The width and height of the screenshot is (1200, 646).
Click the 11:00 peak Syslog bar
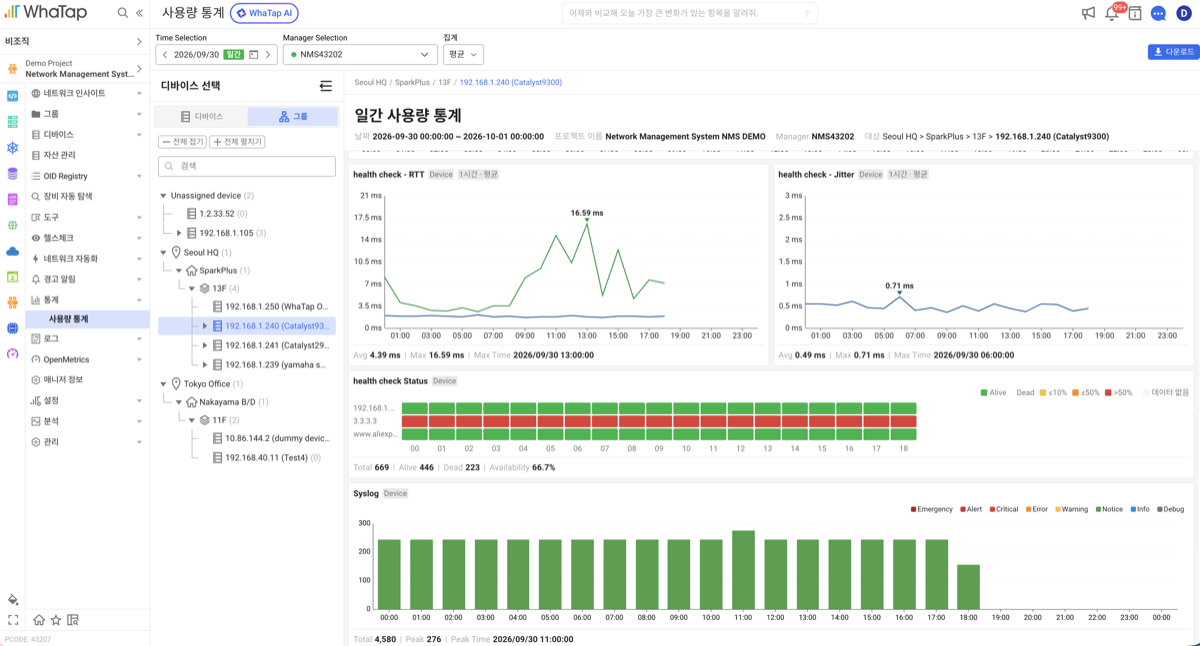(743, 570)
